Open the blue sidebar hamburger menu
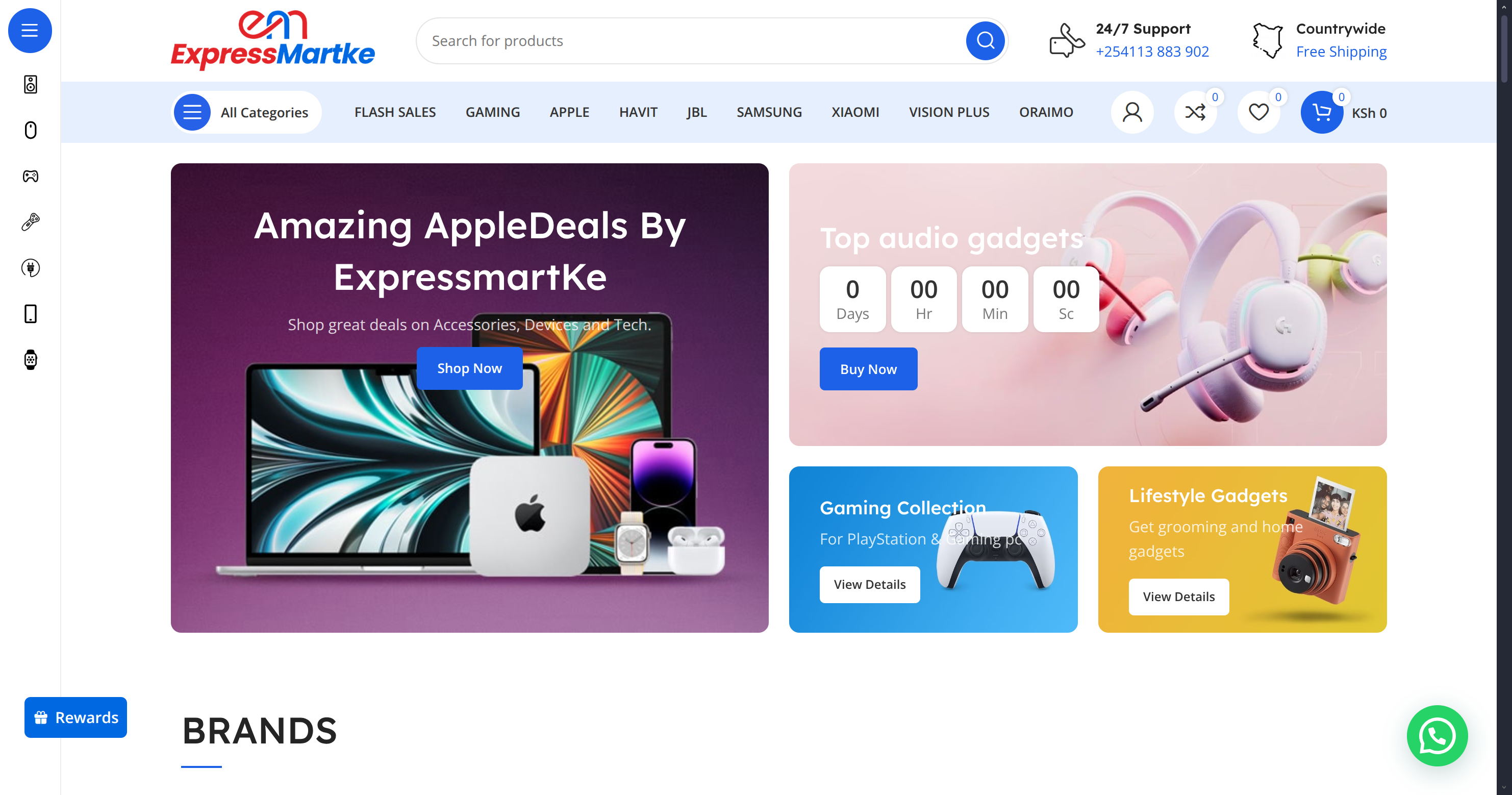Image resolution: width=1512 pixels, height=795 pixels. [x=30, y=31]
